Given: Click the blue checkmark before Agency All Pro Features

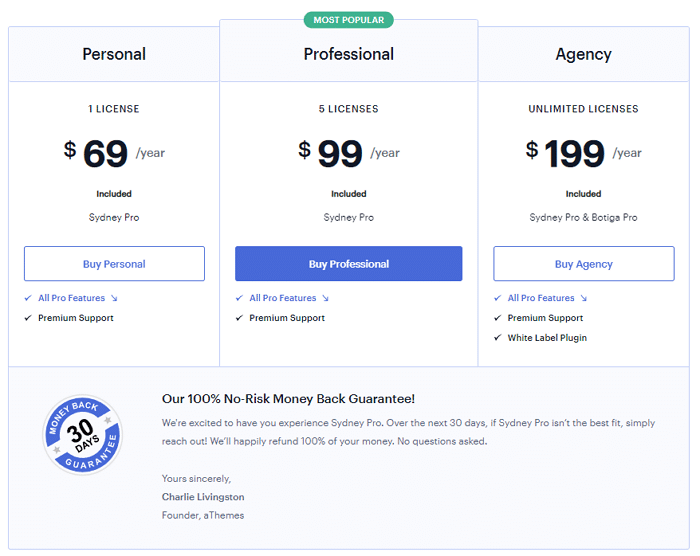Looking at the screenshot, I should 498,298.
